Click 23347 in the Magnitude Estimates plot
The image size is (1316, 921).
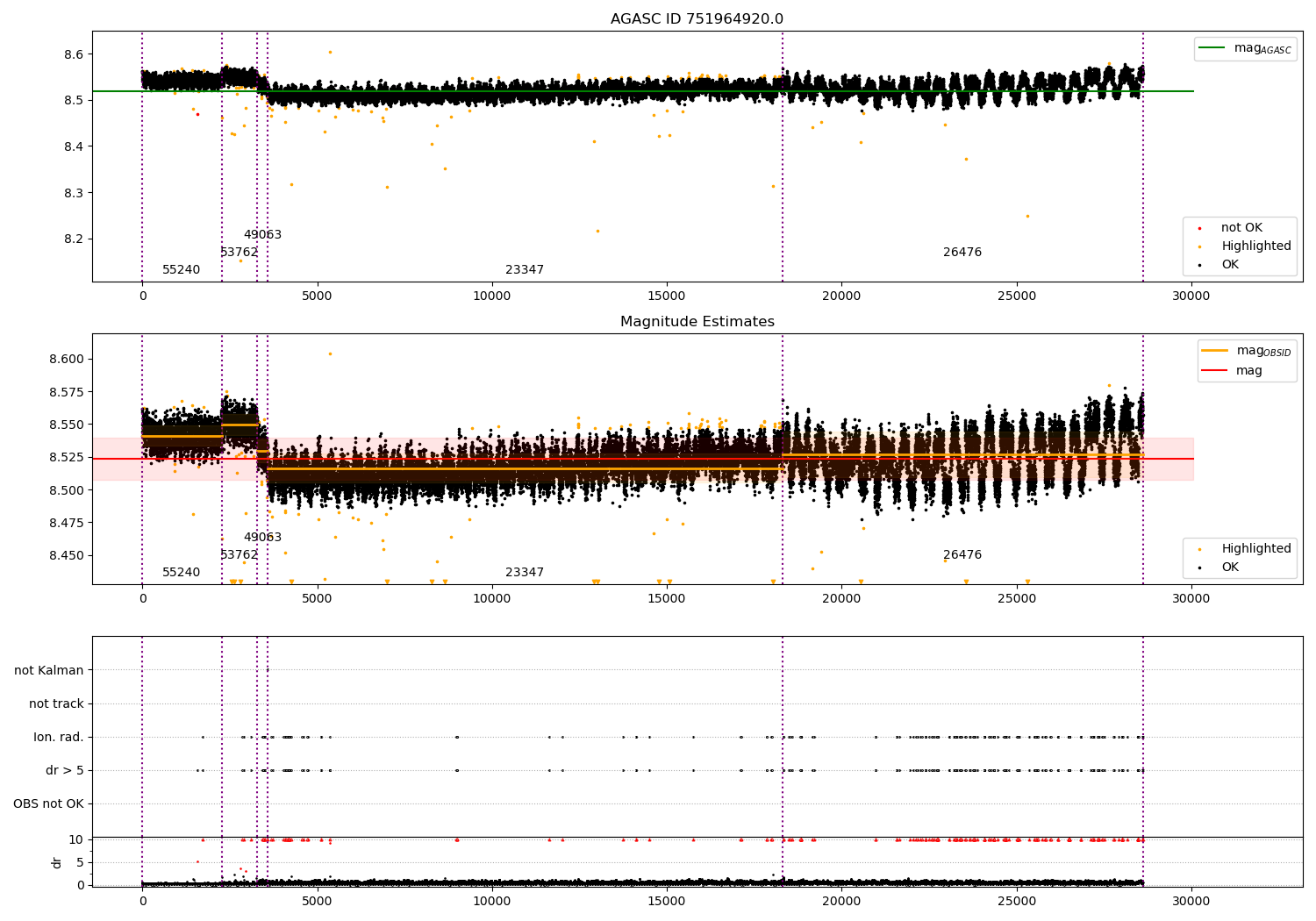click(x=525, y=573)
